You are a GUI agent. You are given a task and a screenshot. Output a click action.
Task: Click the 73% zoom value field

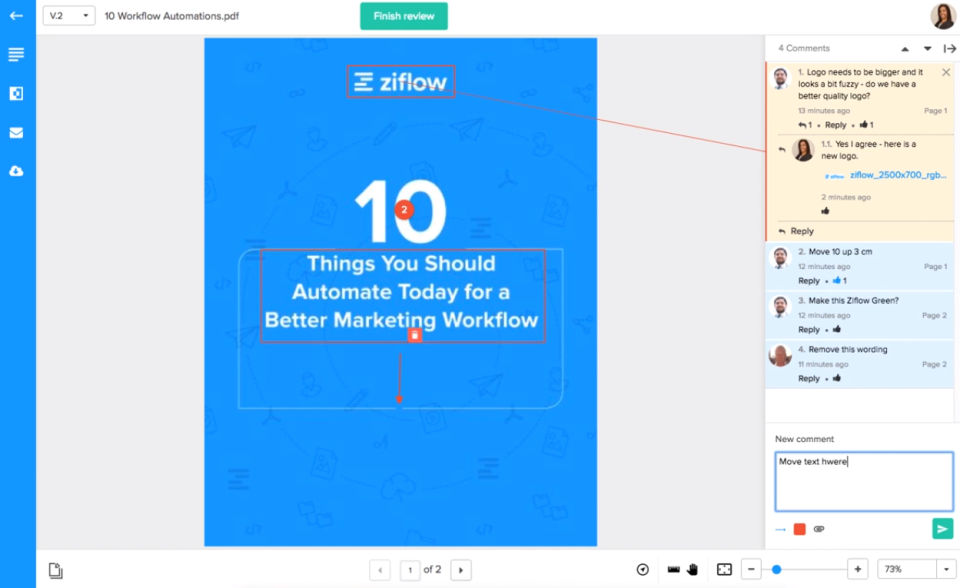907,570
